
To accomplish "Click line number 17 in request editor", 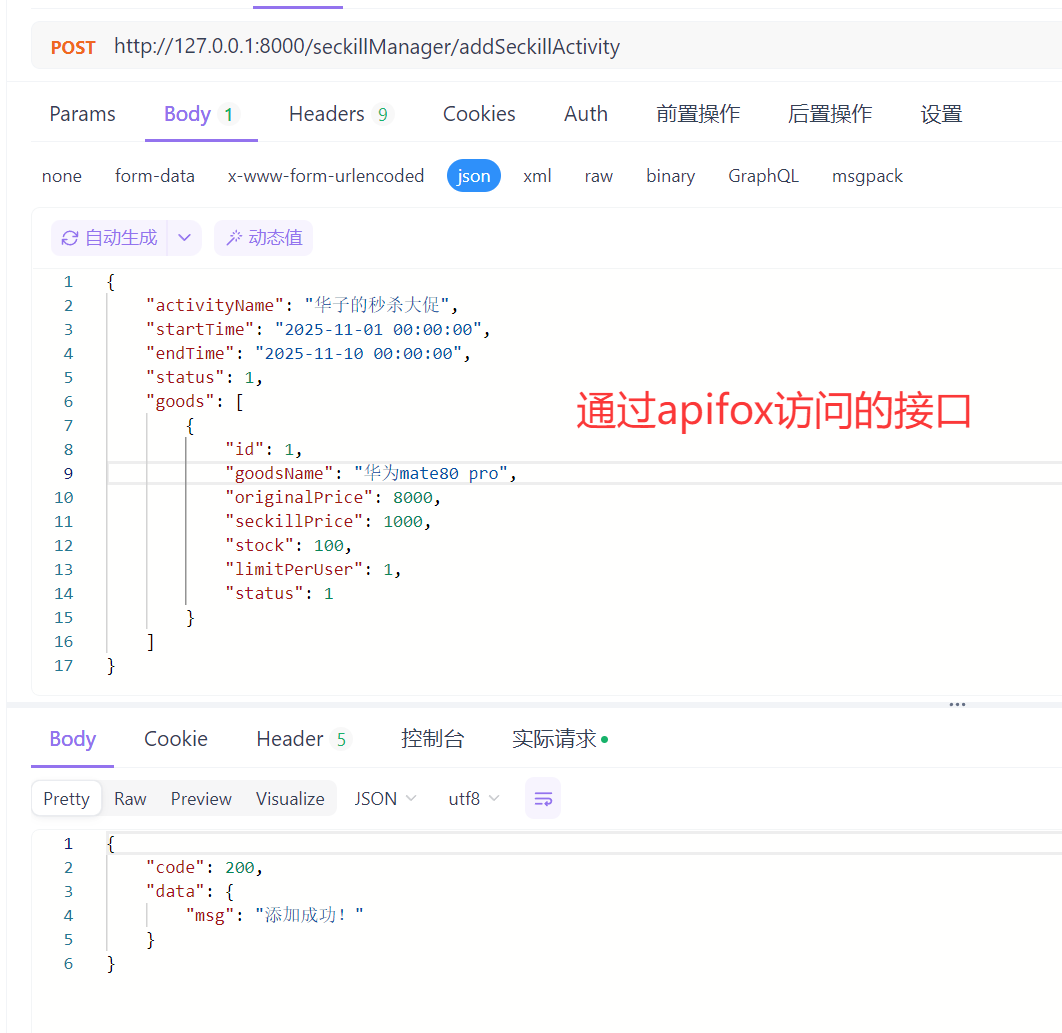I will (x=64, y=666).
